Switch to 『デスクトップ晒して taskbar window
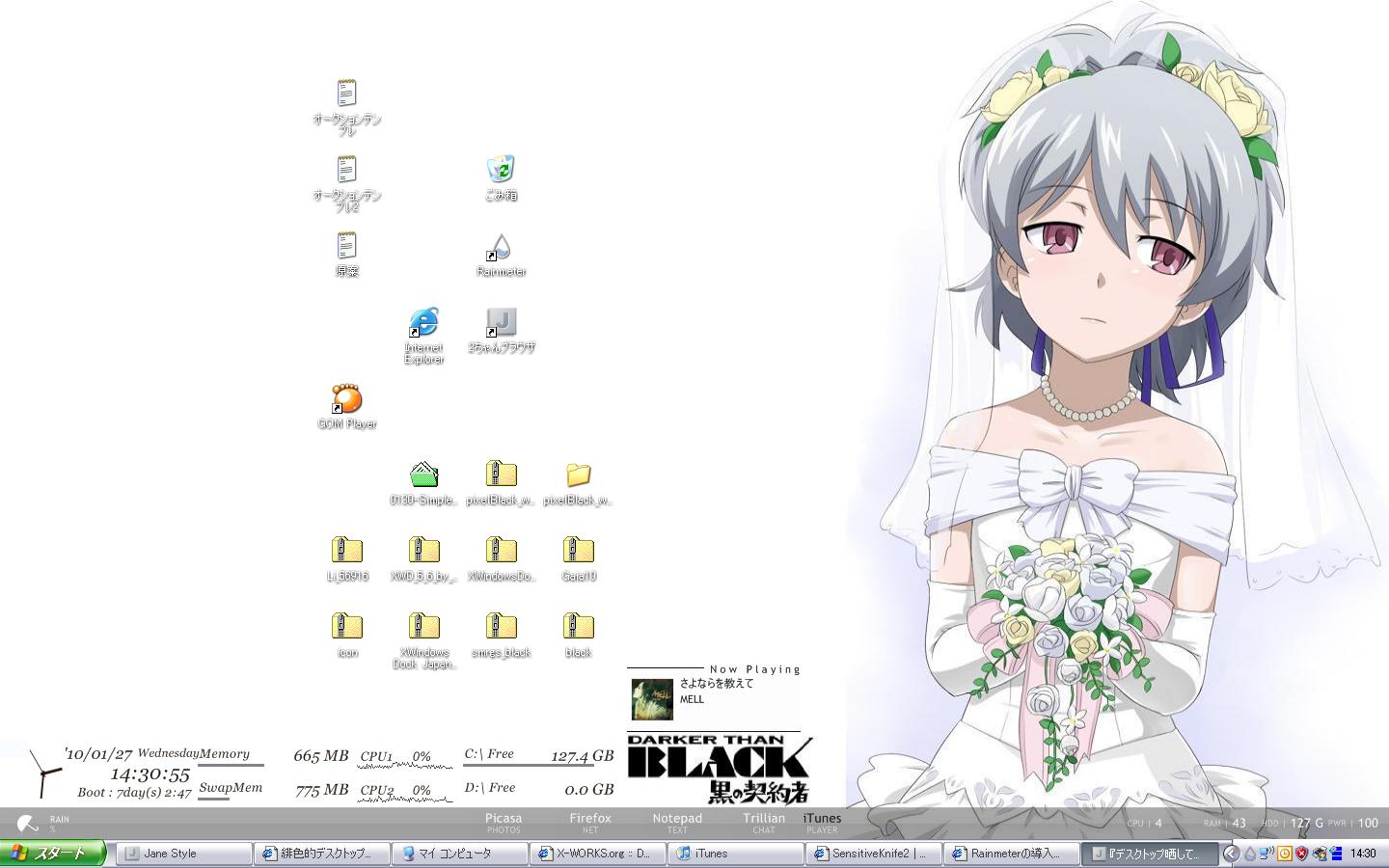This screenshot has height=868, width=1389. pos(1150,854)
